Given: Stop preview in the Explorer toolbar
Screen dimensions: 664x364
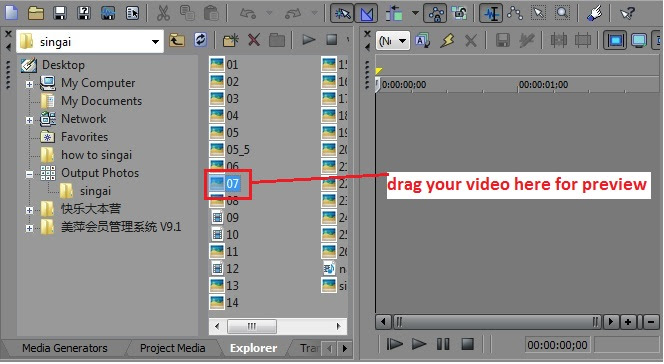Looking at the screenshot, I should (332, 40).
